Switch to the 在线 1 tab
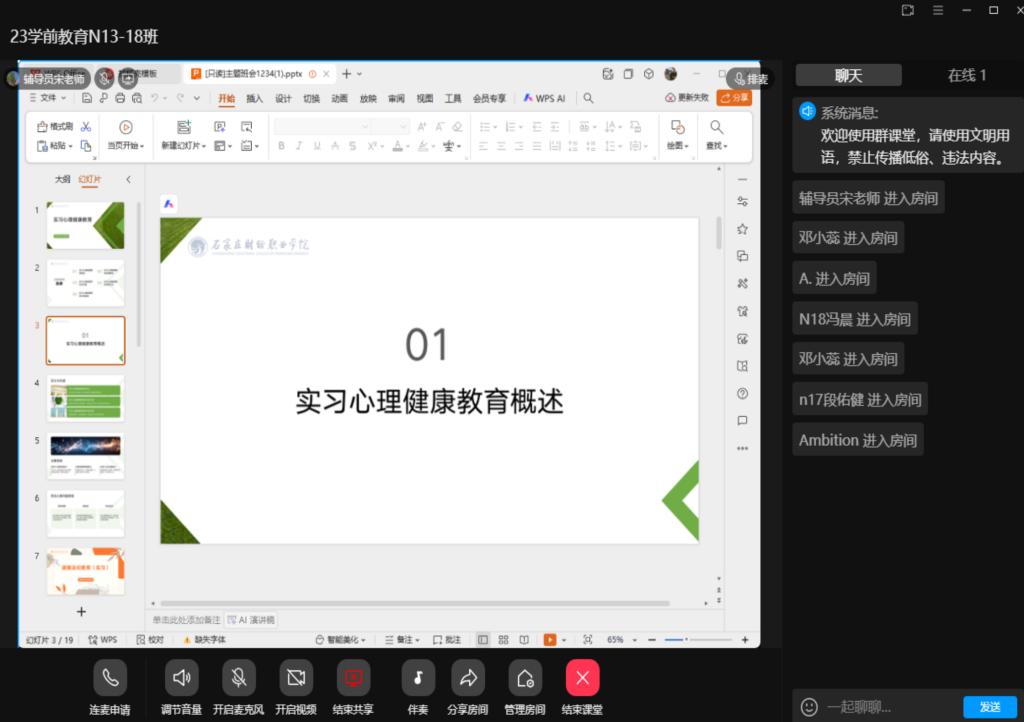This screenshot has width=1024, height=722. [966, 75]
